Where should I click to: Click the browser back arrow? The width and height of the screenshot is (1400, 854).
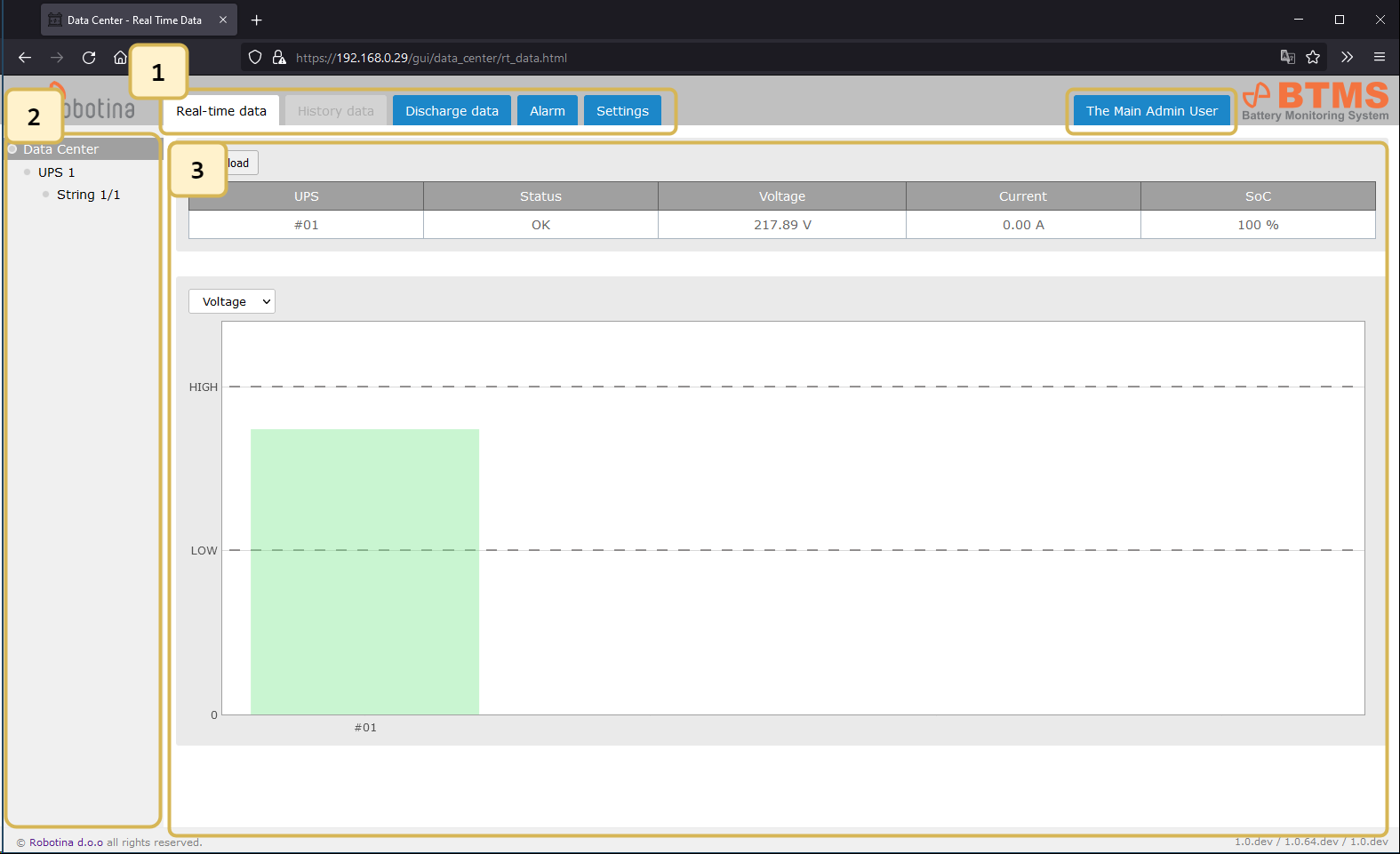click(25, 58)
